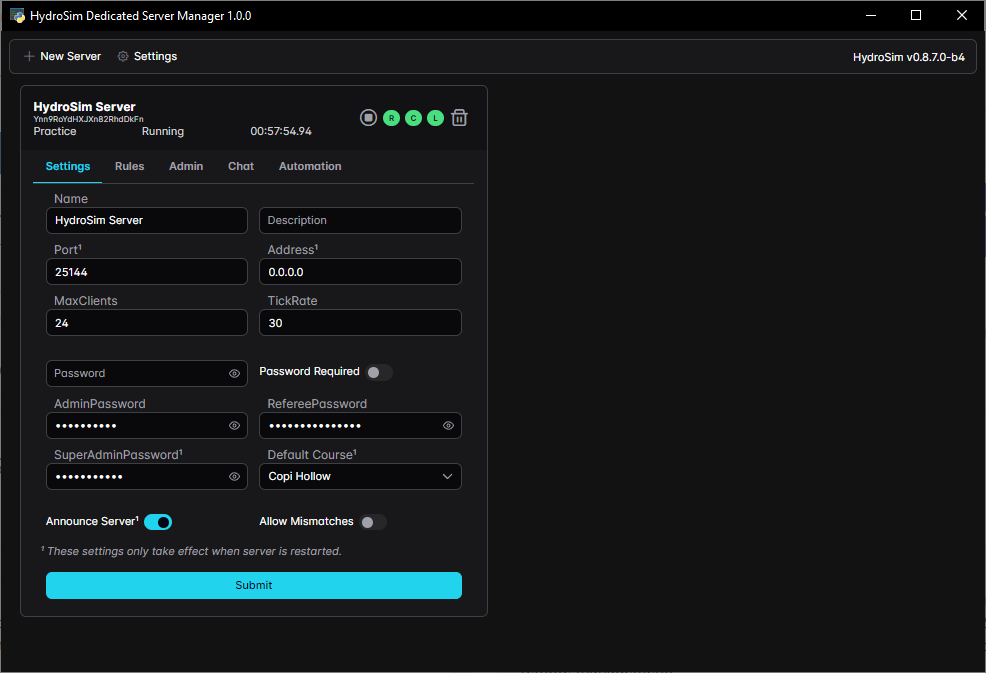Click the Name input field
The image size is (986, 673).
(x=147, y=221)
